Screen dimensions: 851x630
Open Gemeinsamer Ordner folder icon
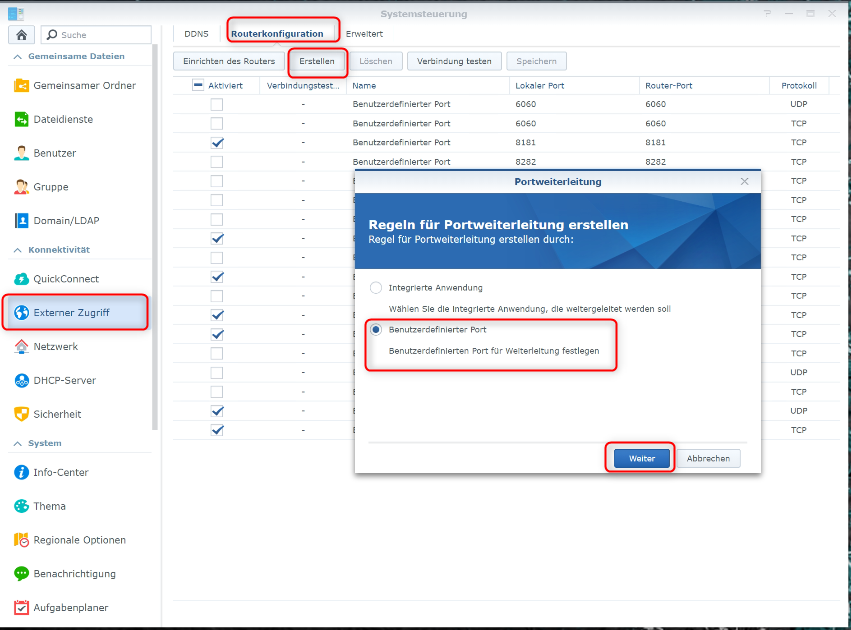[22, 86]
